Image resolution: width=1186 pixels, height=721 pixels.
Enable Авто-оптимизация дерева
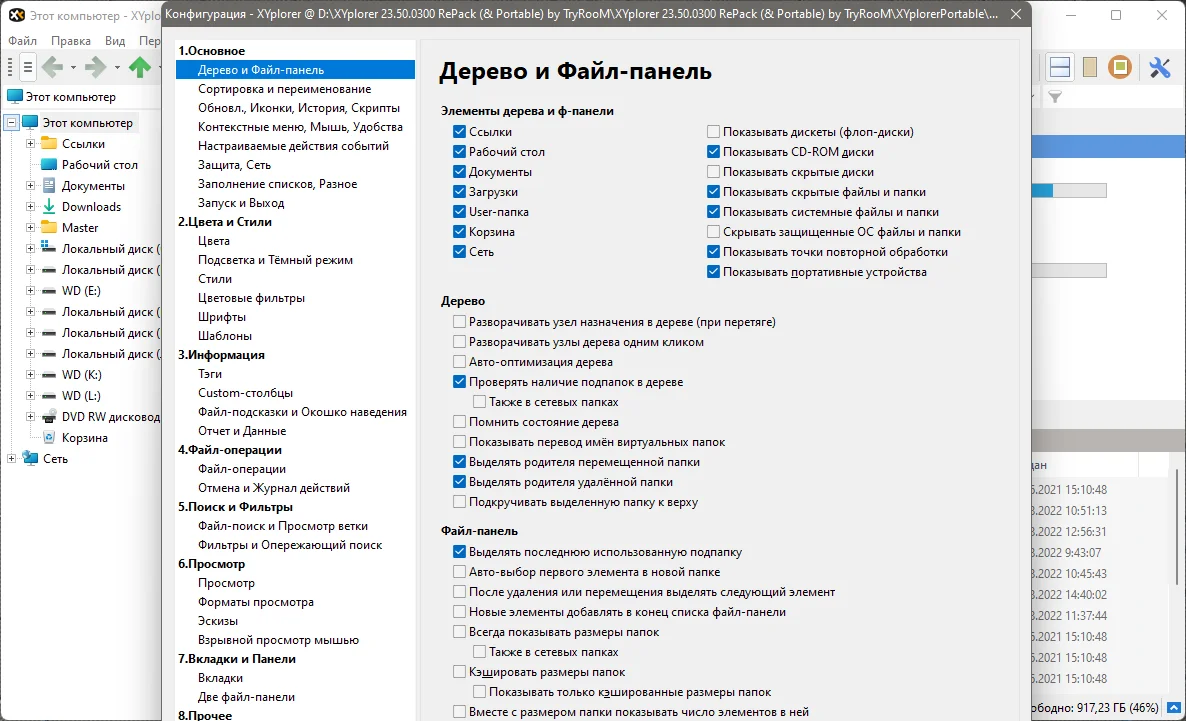click(459, 362)
